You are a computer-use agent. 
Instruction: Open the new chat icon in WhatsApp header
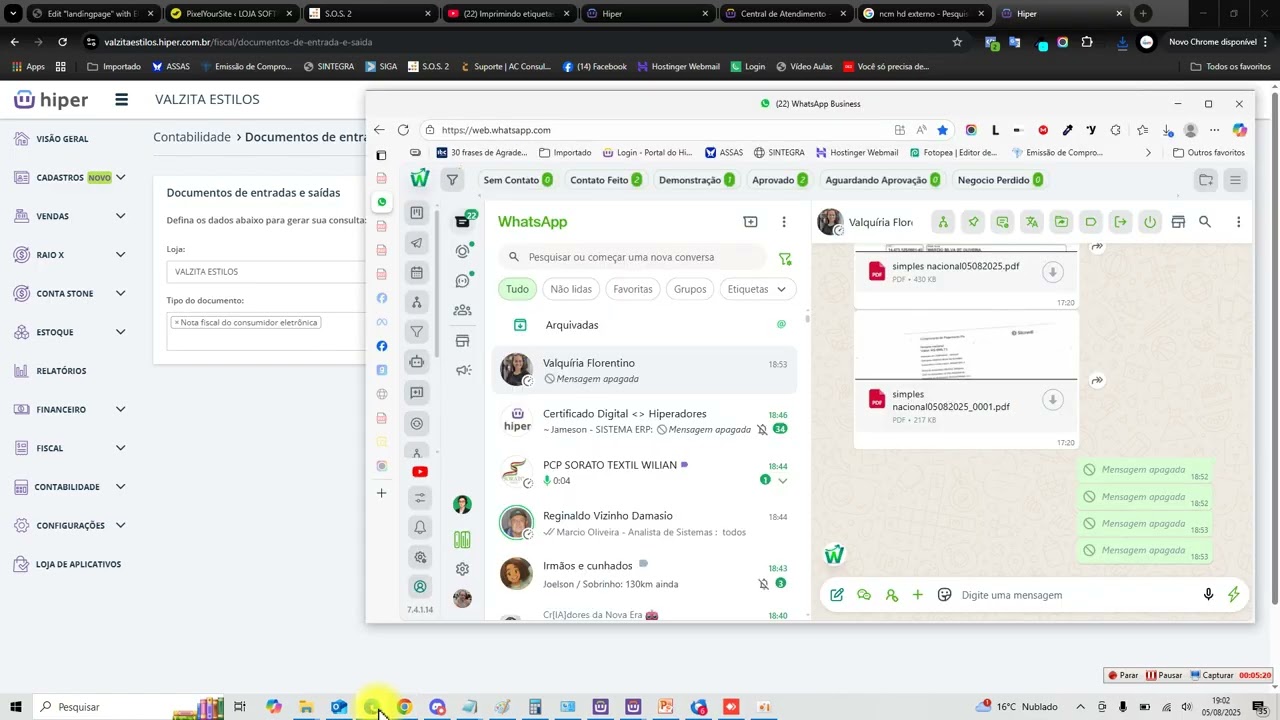tap(750, 222)
